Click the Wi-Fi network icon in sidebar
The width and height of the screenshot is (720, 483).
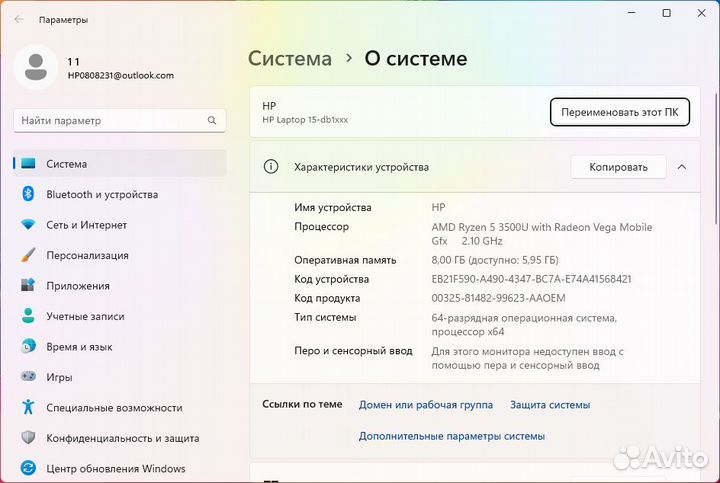(28, 225)
